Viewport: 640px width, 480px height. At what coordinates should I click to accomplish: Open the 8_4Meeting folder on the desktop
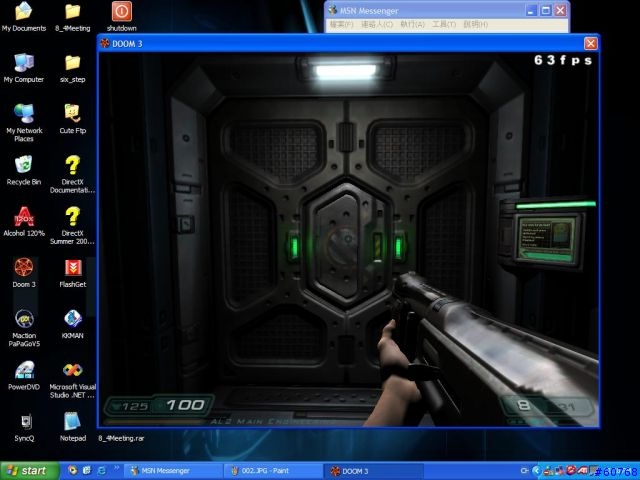pos(73,16)
